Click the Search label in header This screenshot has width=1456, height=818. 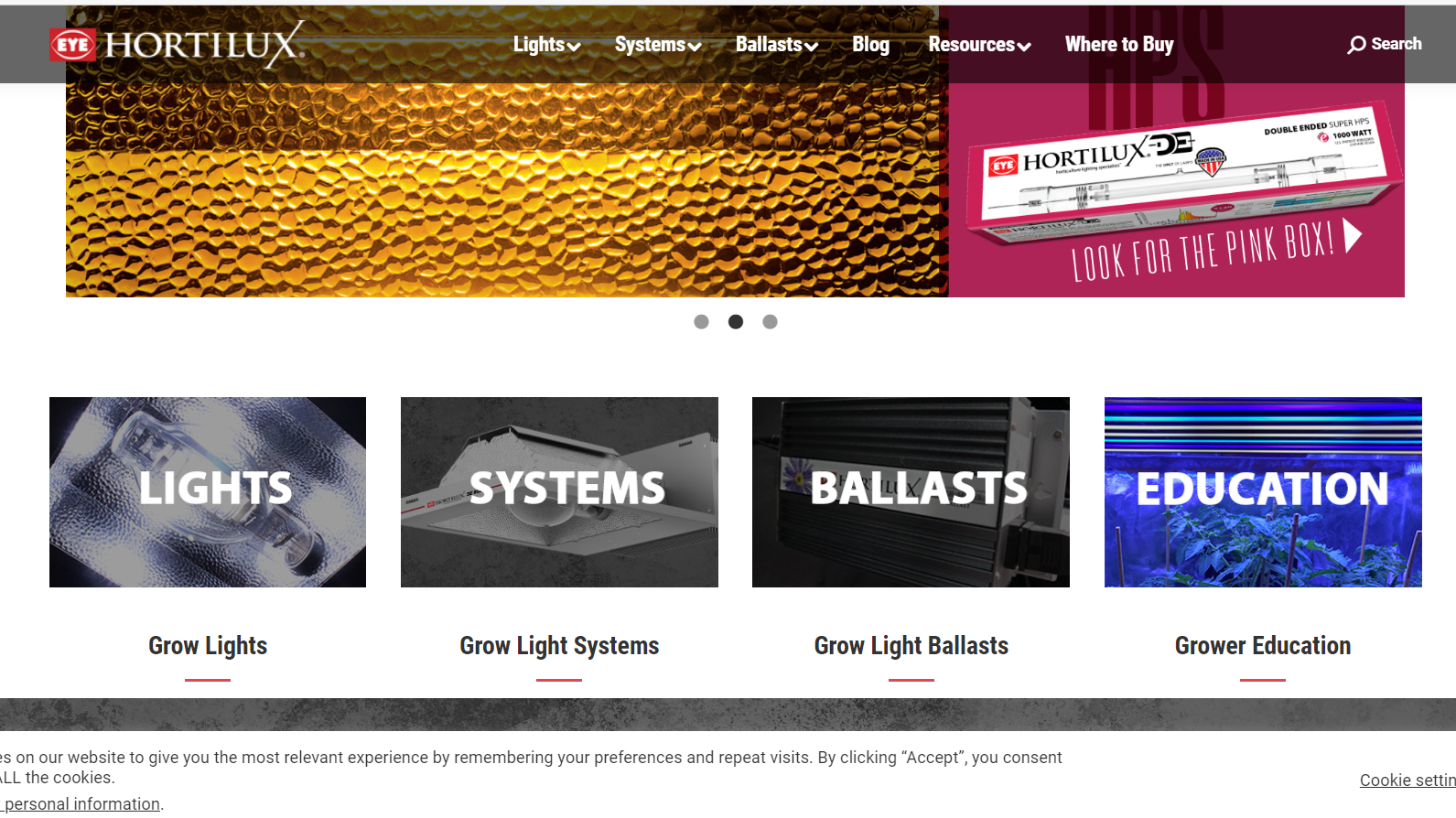[x=1397, y=44]
